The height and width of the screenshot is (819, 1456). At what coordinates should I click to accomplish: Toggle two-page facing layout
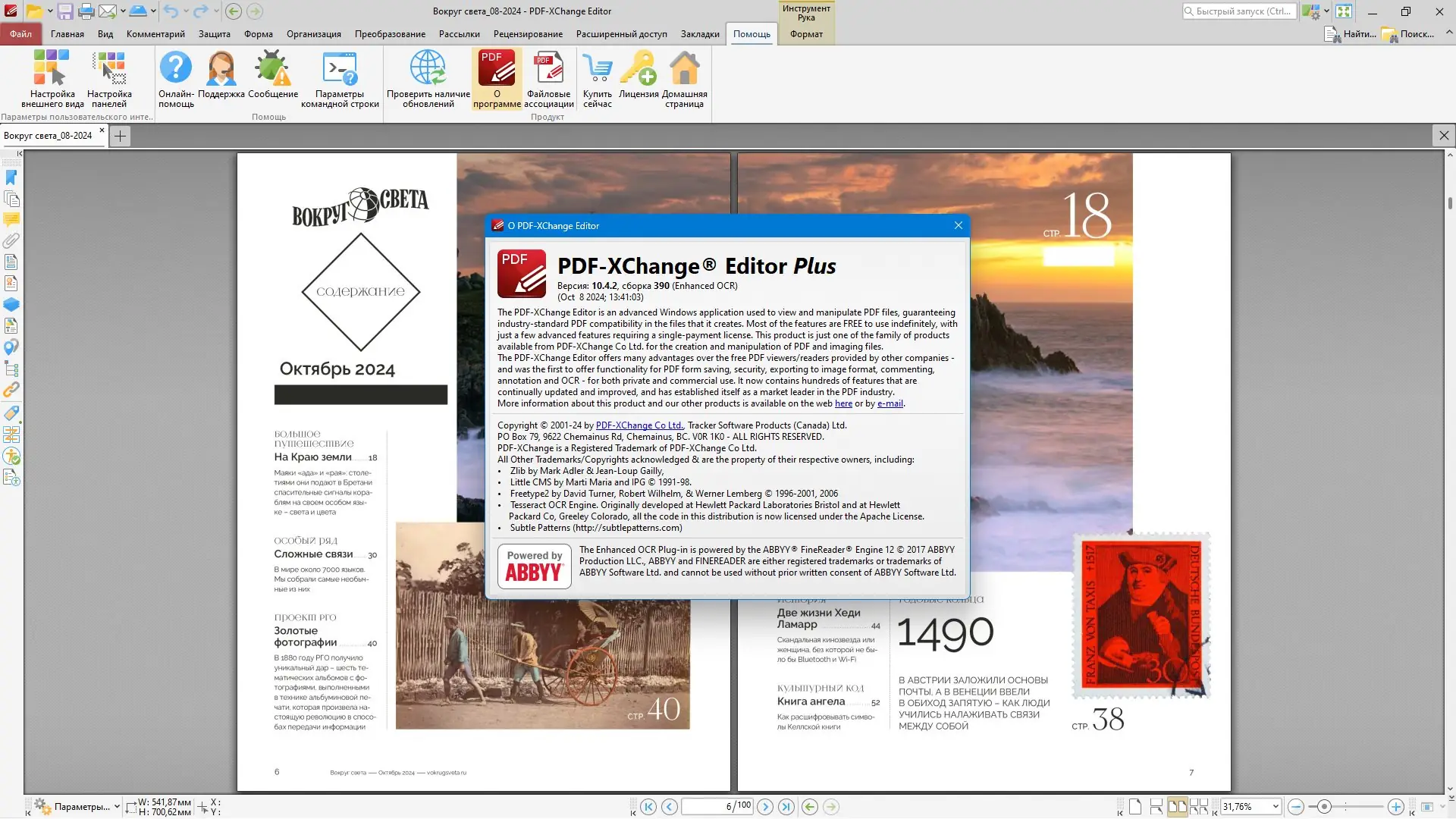pos(1177,807)
